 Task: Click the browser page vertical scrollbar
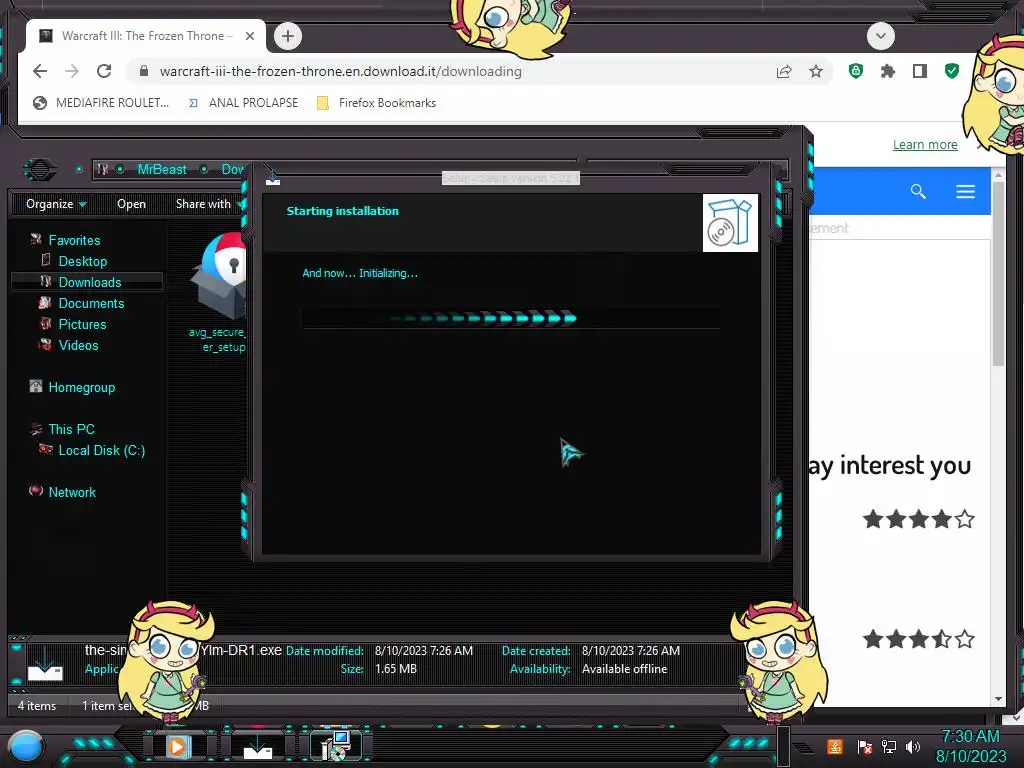998,274
